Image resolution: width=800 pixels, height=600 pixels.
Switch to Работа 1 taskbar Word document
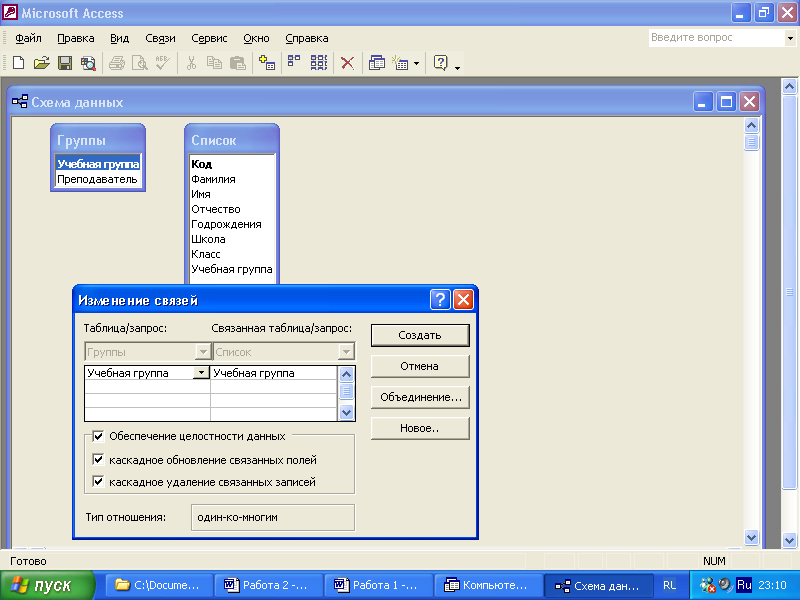[x=379, y=585]
